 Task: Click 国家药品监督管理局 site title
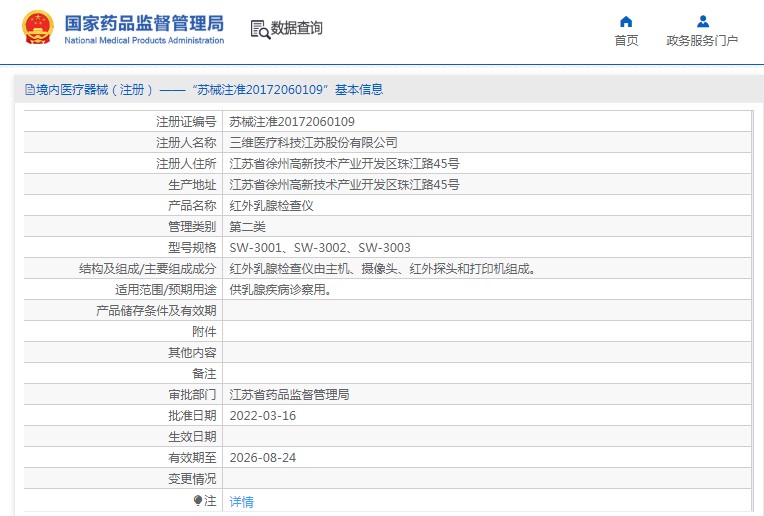[144, 23]
